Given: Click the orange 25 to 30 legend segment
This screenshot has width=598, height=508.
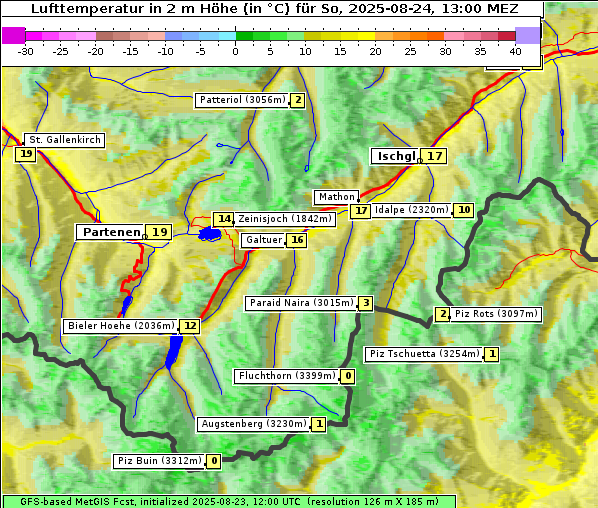Looking at the screenshot, I should pyautogui.click(x=427, y=36).
